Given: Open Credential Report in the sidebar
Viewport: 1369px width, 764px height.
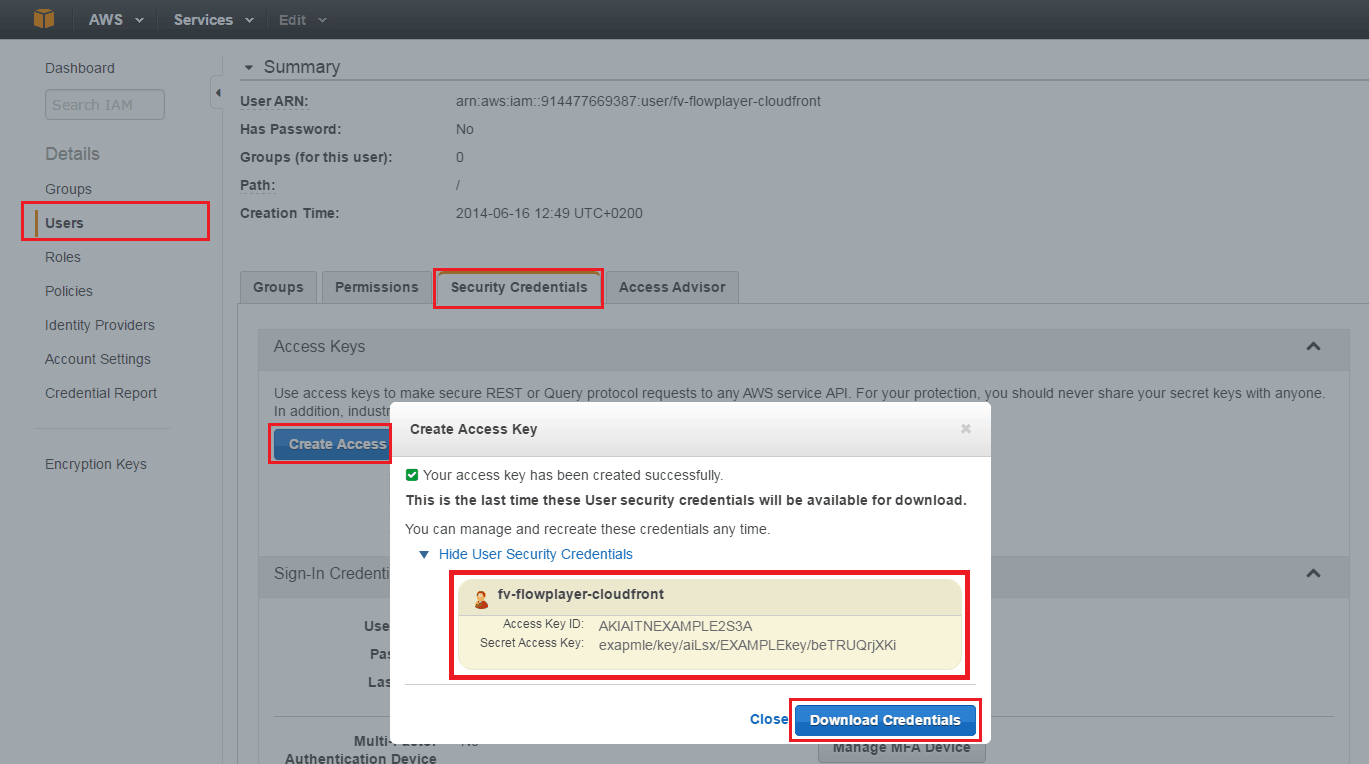Looking at the screenshot, I should click(101, 393).
